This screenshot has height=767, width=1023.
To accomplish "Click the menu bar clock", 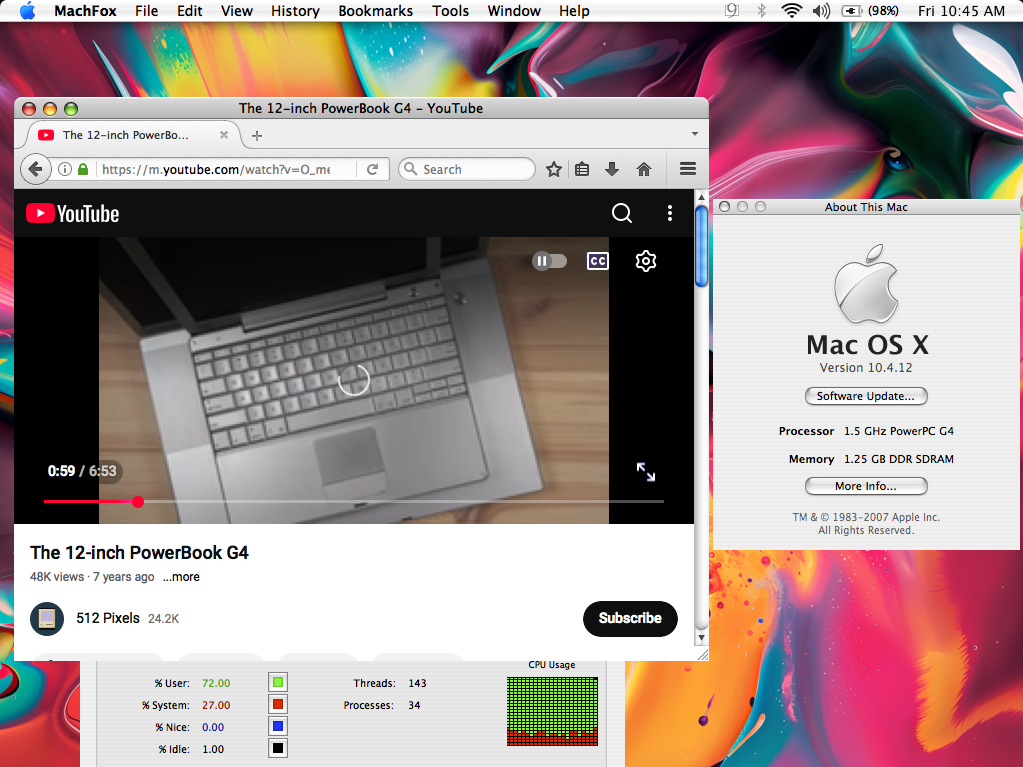I will tap(961, 10).
